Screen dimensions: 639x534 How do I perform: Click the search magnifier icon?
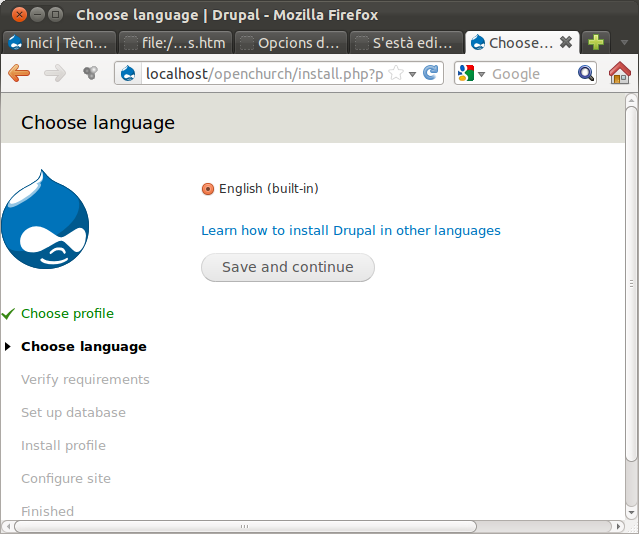tap(586, 74)
